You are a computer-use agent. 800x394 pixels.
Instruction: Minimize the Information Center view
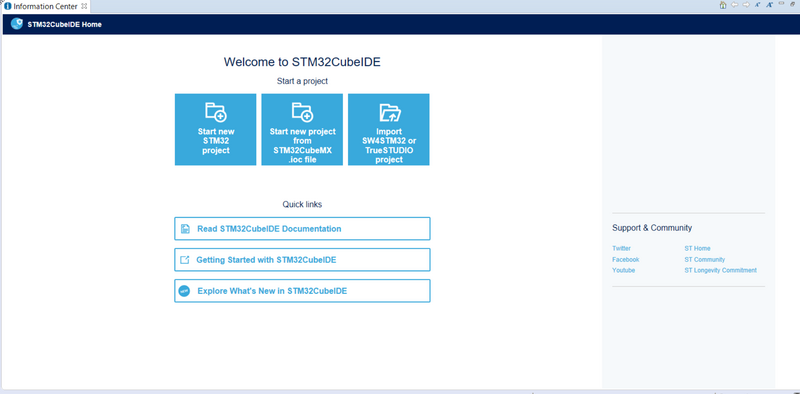click(781, 4)
